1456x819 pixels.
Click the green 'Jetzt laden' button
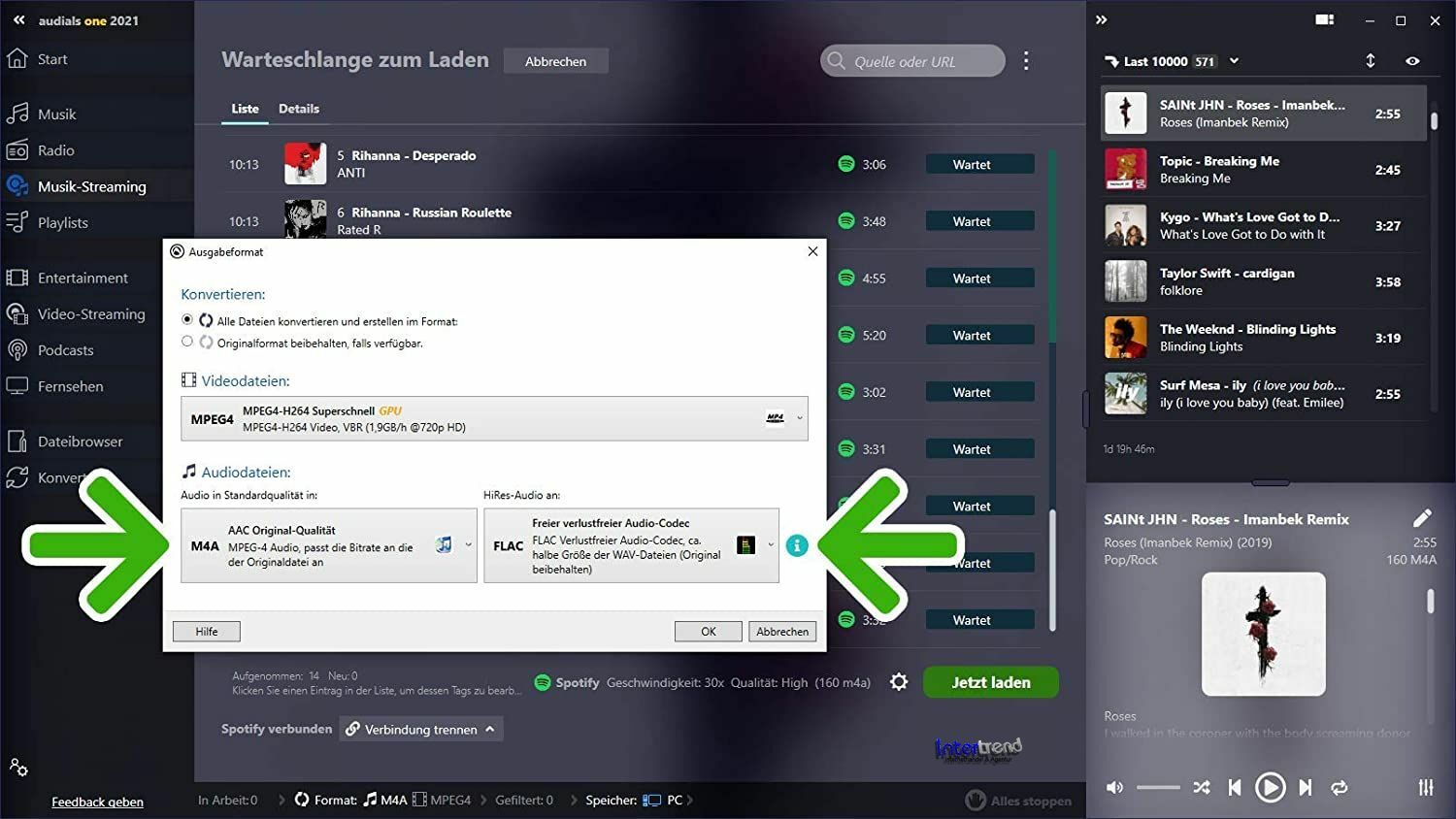[991, 682]
